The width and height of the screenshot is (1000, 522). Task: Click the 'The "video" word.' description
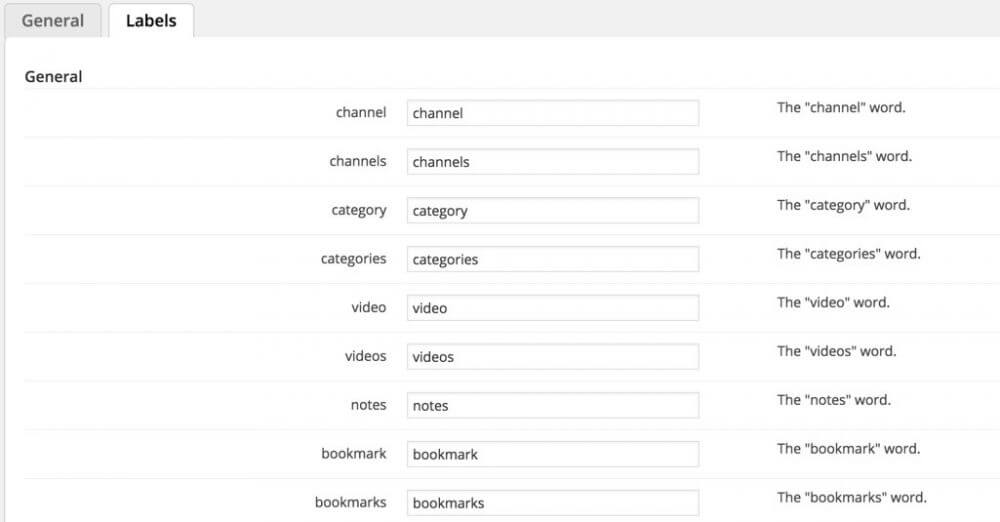tap(833, 302)
